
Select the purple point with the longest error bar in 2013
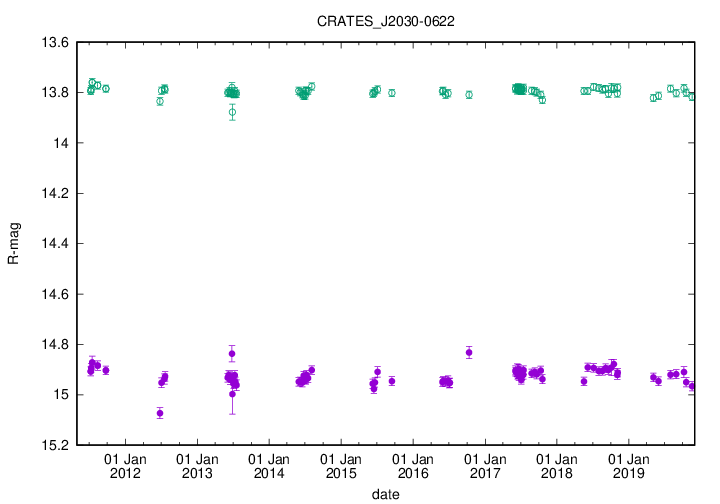(x=232, y=394)
